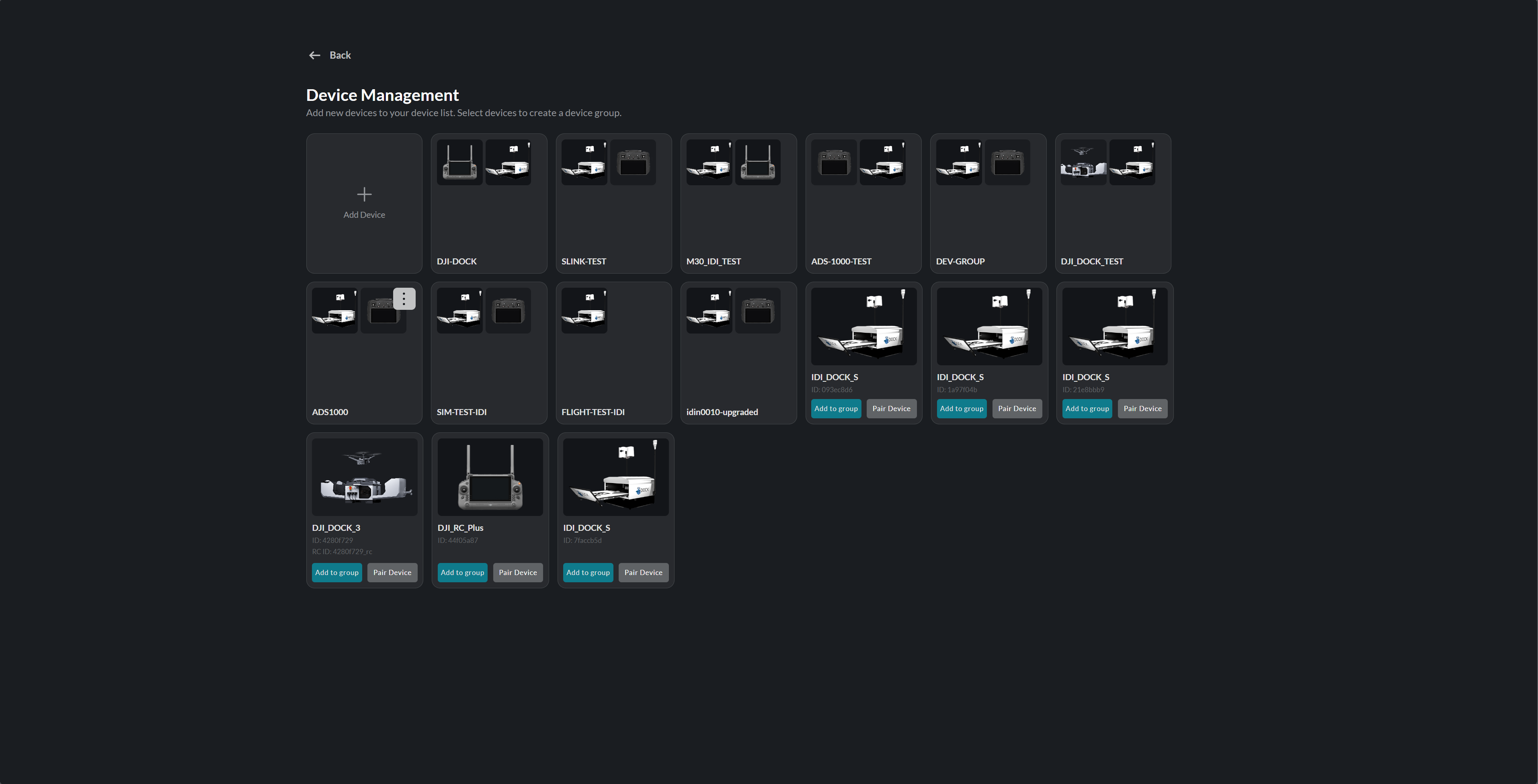Select the drone icon in DJI_DOCK_TEST group

tap(1083, 162)
